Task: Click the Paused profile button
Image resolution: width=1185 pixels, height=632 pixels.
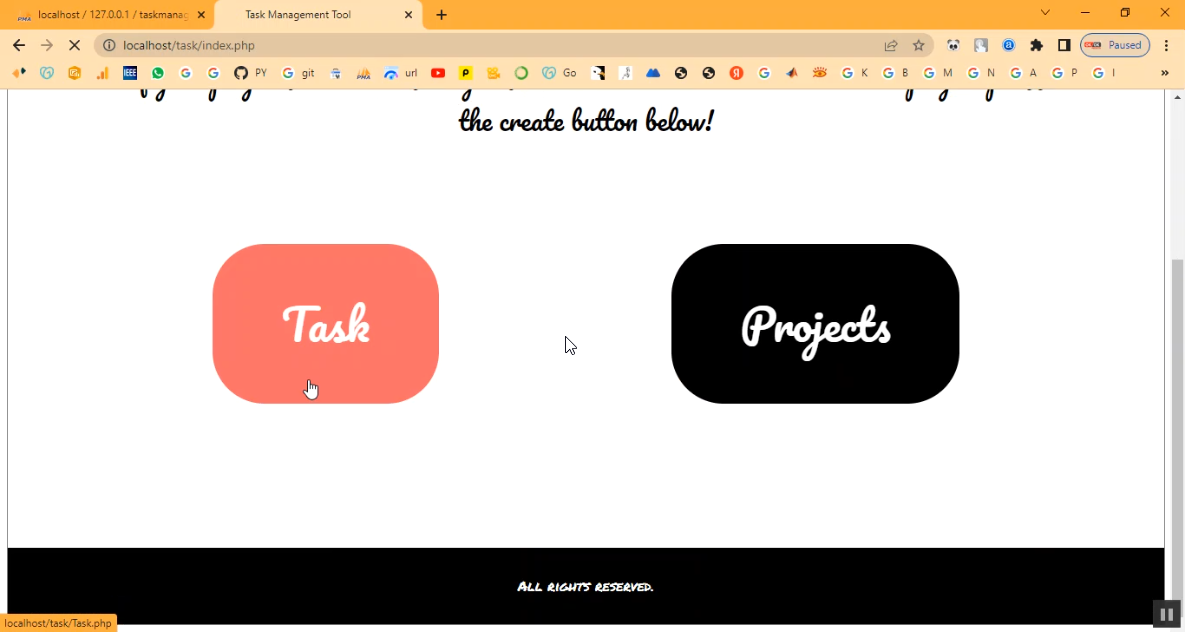Action: point(1115,45)
